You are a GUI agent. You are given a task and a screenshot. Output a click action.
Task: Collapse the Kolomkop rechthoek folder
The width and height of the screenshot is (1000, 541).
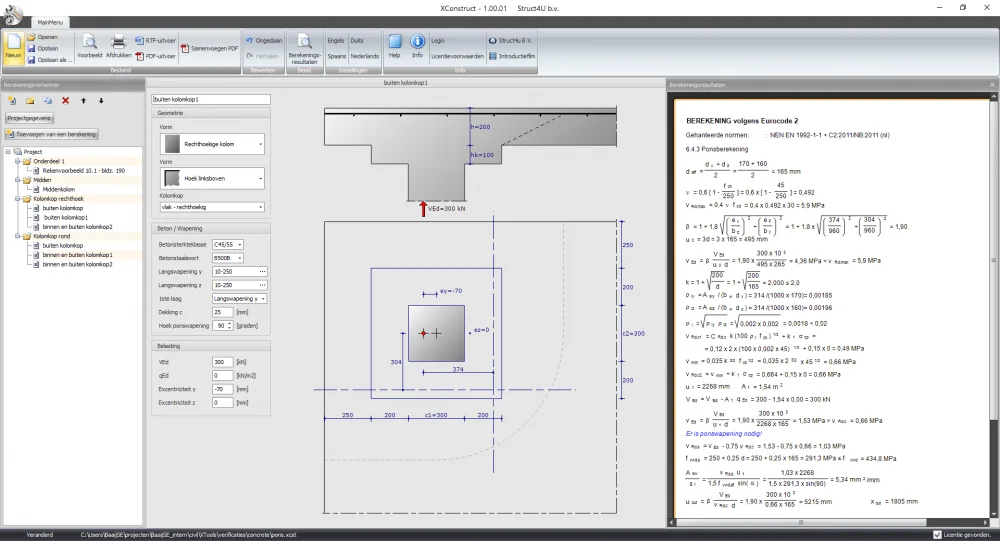pyautogui.click(x=18, y=198)
